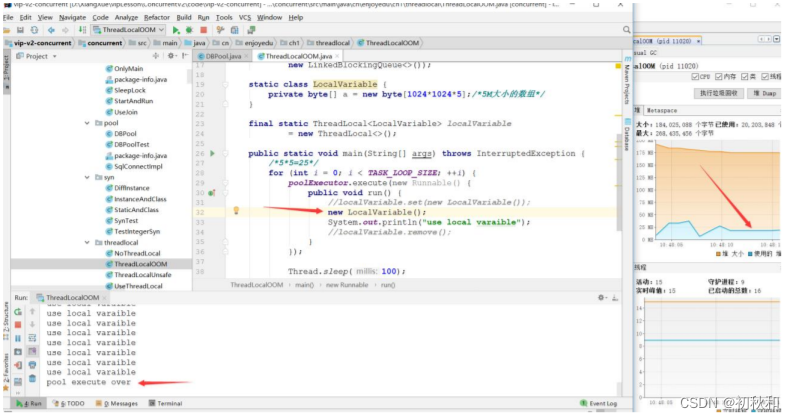Click the 堆 Dump button in VisualVM
Image resolution: width=794 pixels, height=419 pixels.
764,93
